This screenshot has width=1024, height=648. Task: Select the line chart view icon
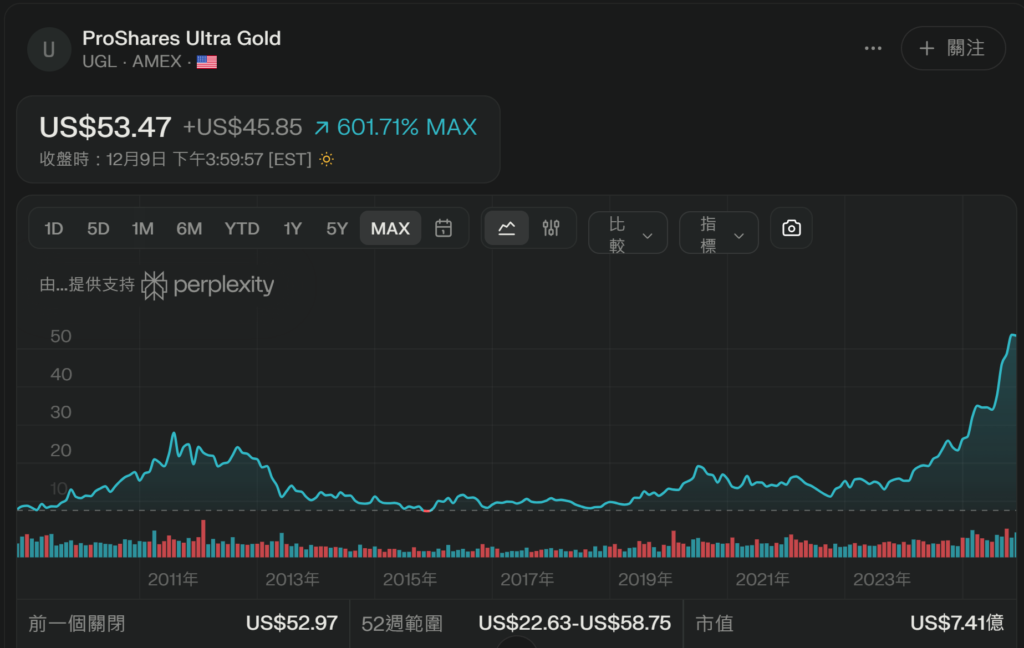(x=507, y=228)
